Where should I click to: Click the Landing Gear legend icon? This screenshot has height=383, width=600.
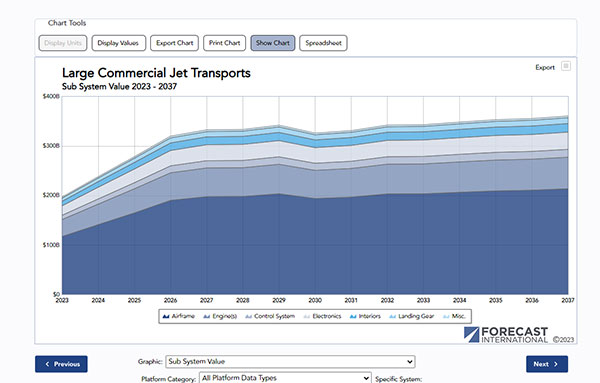pyautogui.click(x=392, y=317)
